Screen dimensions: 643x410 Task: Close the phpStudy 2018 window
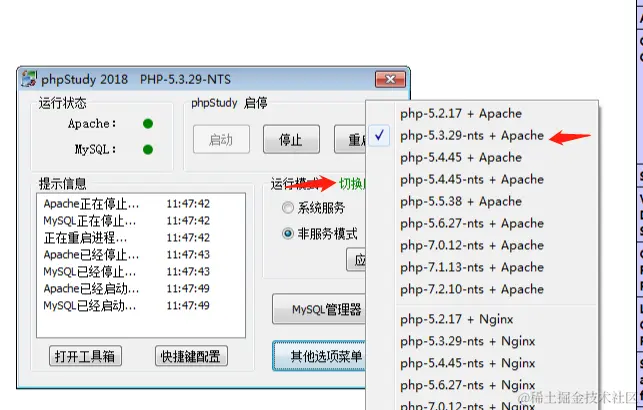(x=390, y=79)
